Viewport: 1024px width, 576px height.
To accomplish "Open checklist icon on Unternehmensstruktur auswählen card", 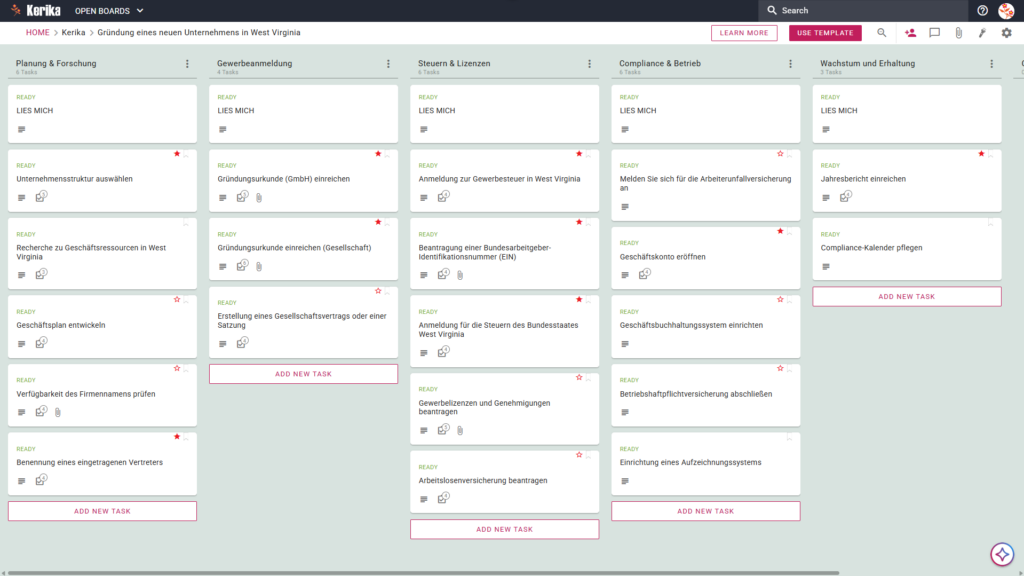I will click(41, 197).
